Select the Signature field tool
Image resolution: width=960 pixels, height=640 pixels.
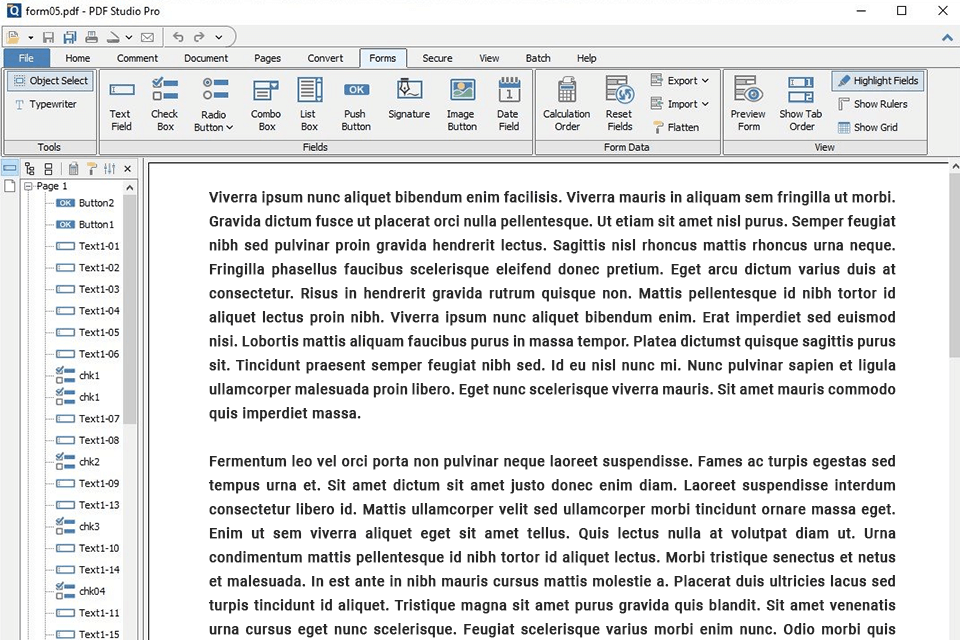pyautogui.click(x=409, y=100)
